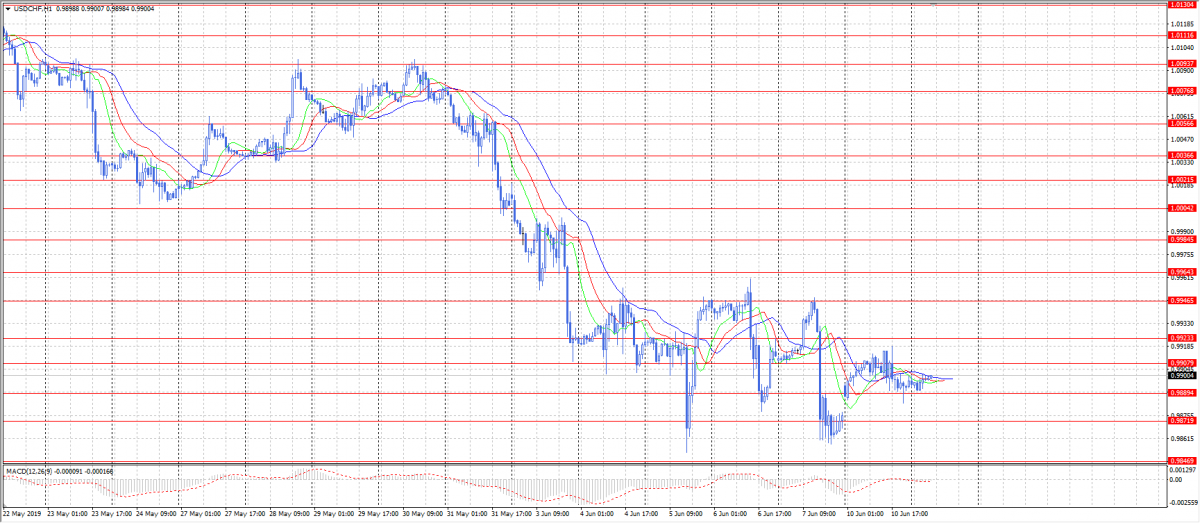The height and width of the screenshot is (523, 1200).
Task: Click the 1.00937 red price label
Action: point(1183,63)
